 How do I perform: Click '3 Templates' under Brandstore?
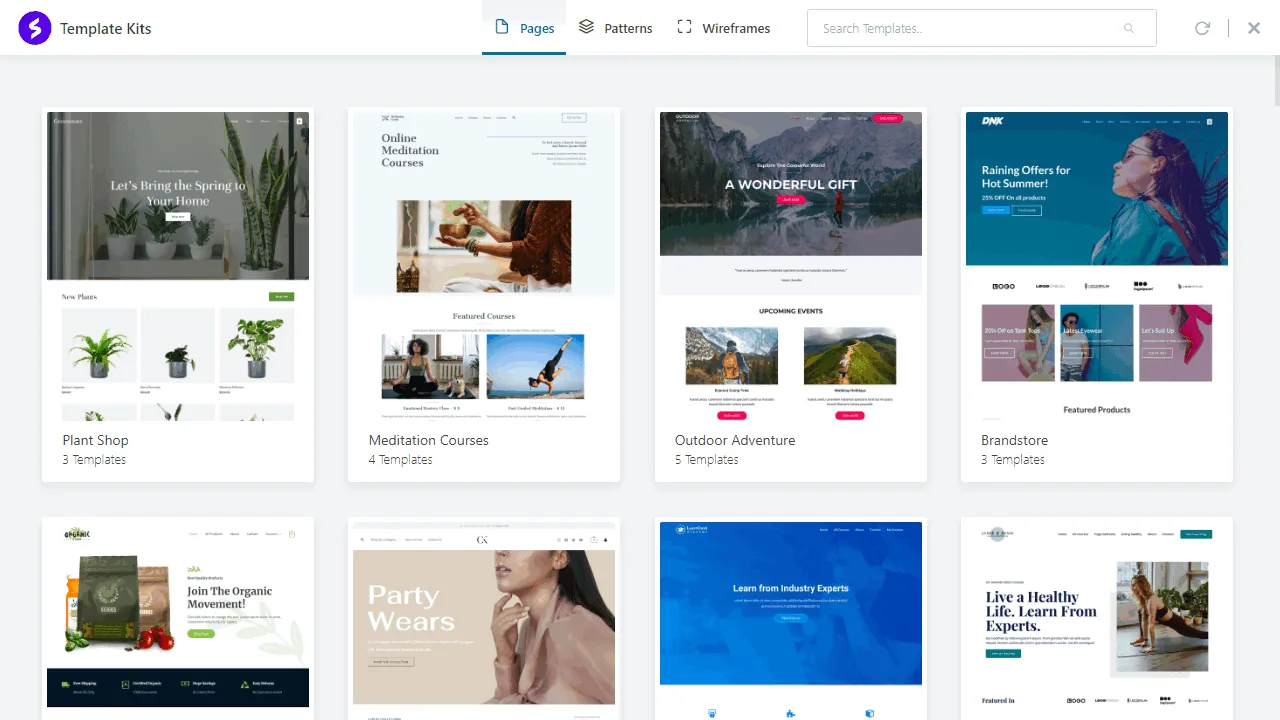(x=1013, y=460)
